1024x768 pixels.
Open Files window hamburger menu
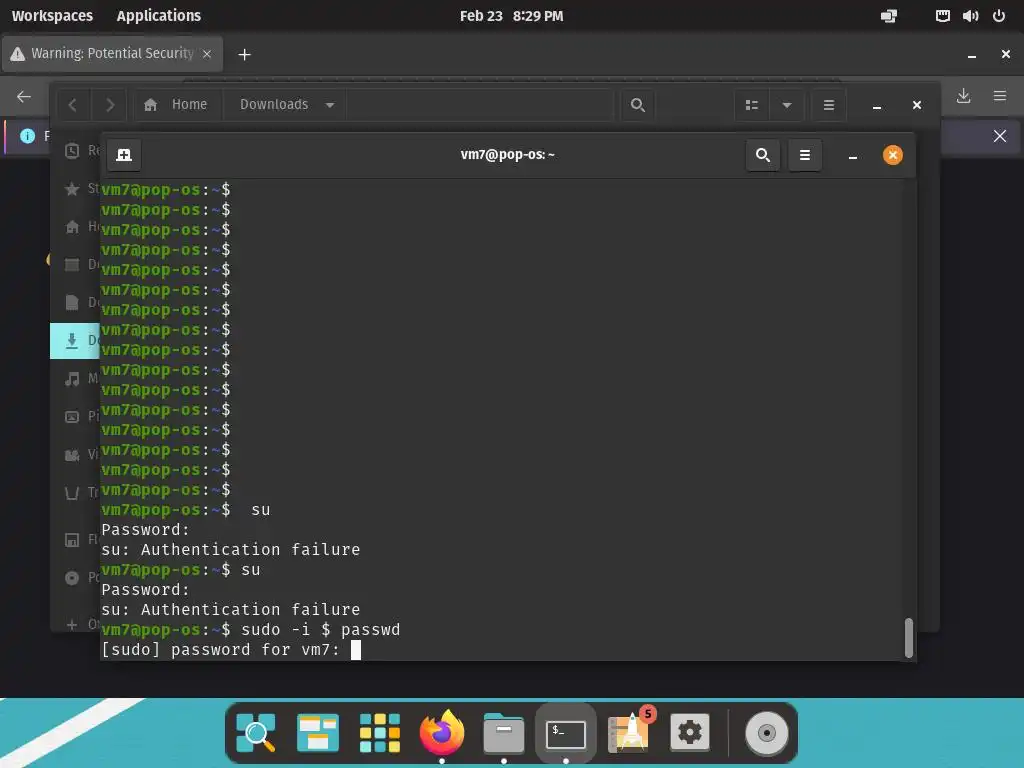point(829,104)
